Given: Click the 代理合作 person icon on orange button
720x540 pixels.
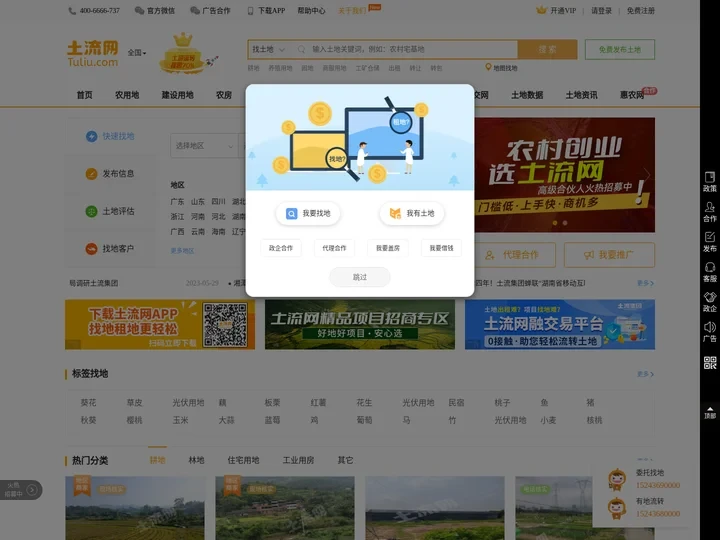Looking at the screenshot, I should pyautogui.click(x=490, y=255).
